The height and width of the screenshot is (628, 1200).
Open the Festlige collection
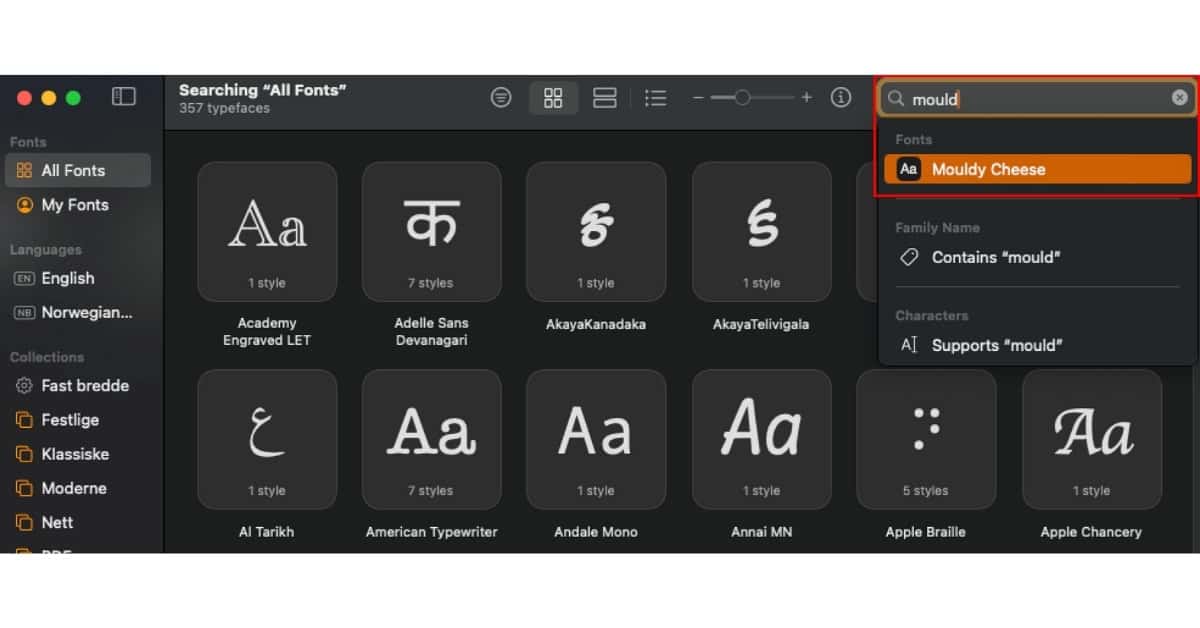67,419
